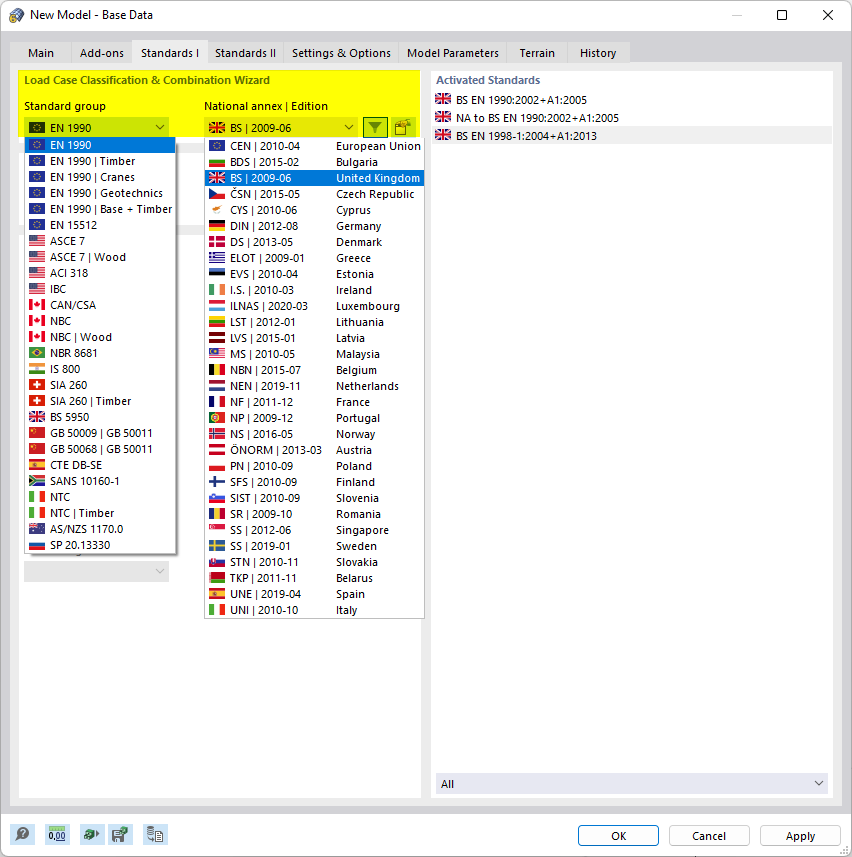Go to the Model Parameters tab
Viewport: 852px width, 857px height.
(453, 53)
